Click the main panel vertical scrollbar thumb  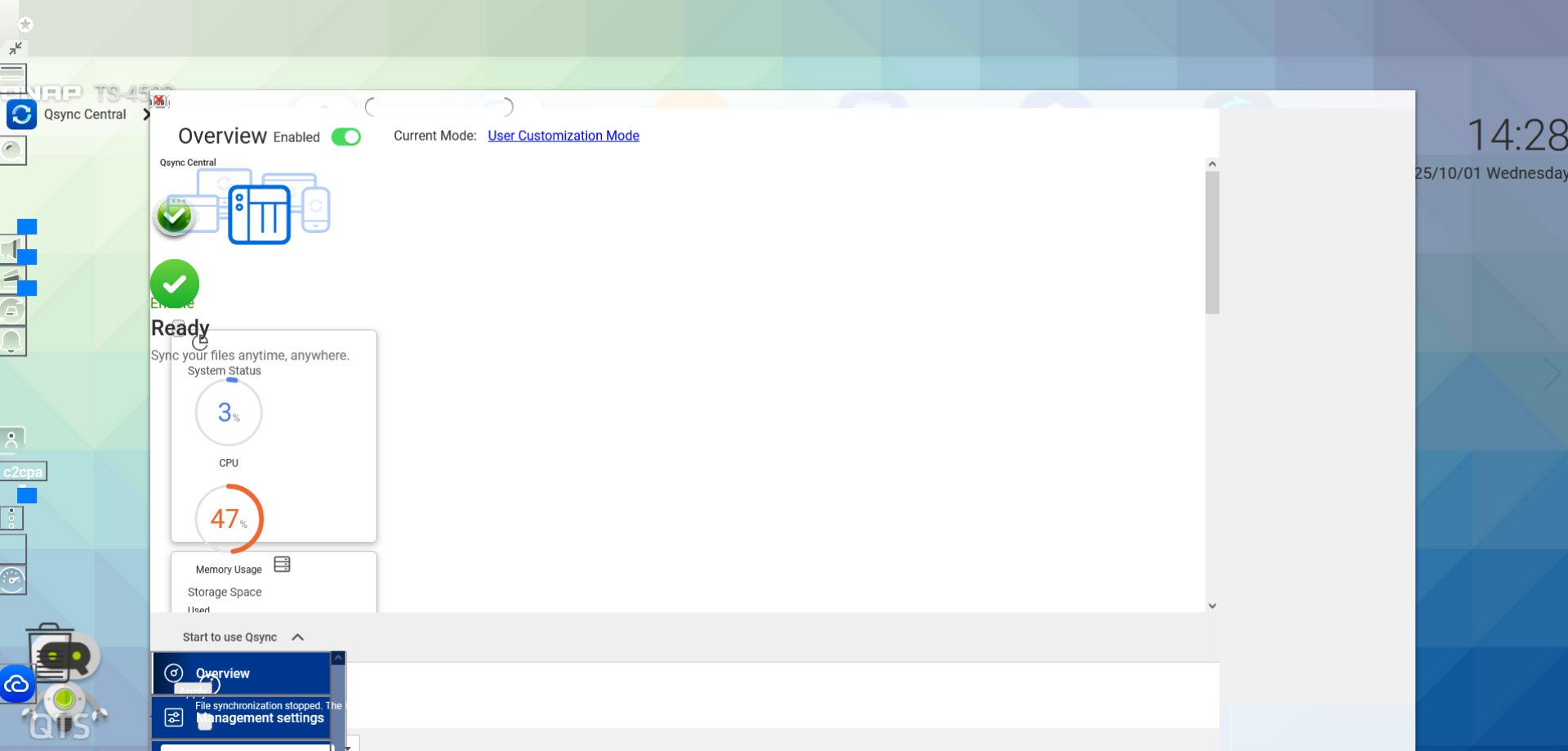point(1213,243)
